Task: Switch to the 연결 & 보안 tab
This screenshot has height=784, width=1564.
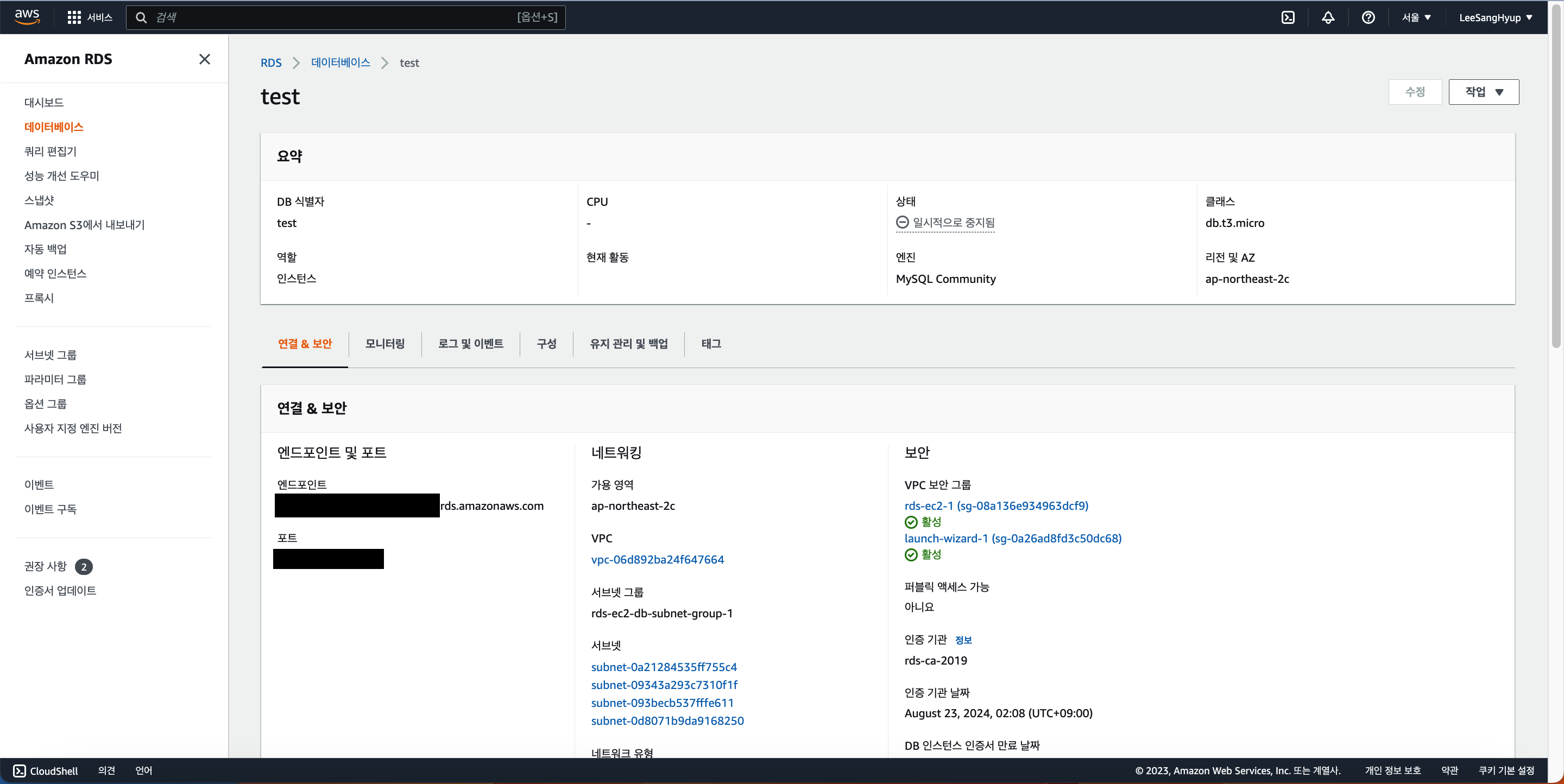Action: tap(305, 344)
